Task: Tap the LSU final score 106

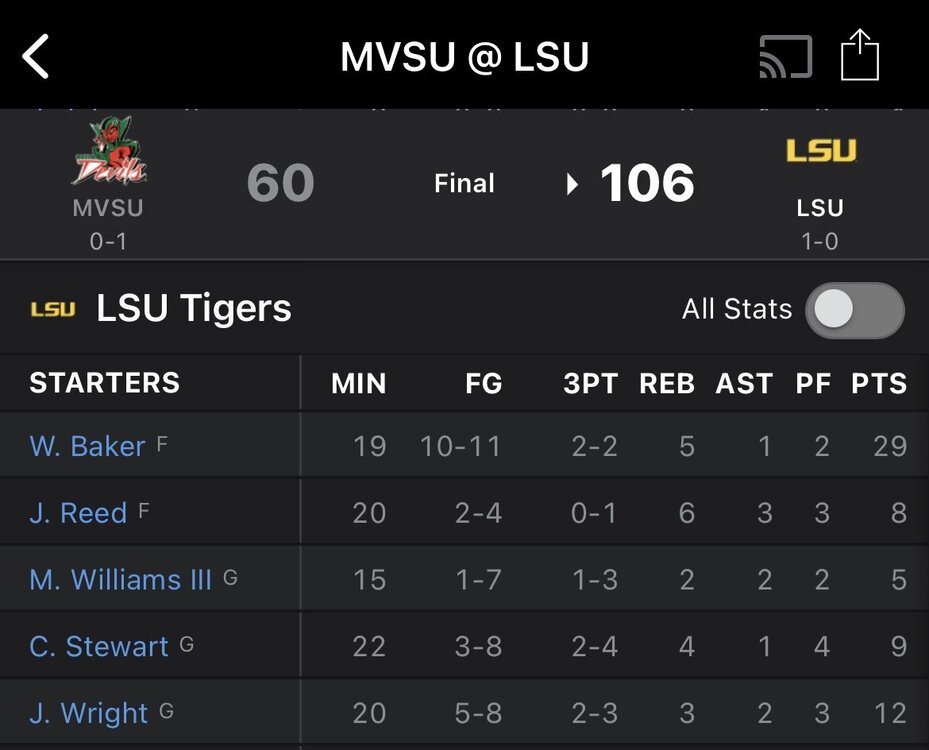Action: [647, 184]
